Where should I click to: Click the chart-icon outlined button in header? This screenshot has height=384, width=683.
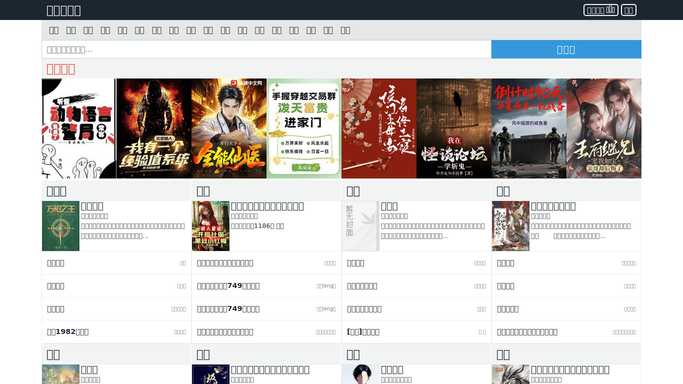tap(601, 10)
